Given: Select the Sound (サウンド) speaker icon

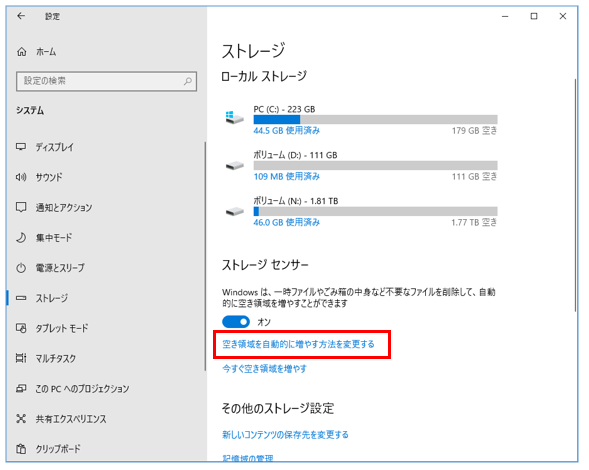Looking at the screenshot, I should [x=21, y=177].
